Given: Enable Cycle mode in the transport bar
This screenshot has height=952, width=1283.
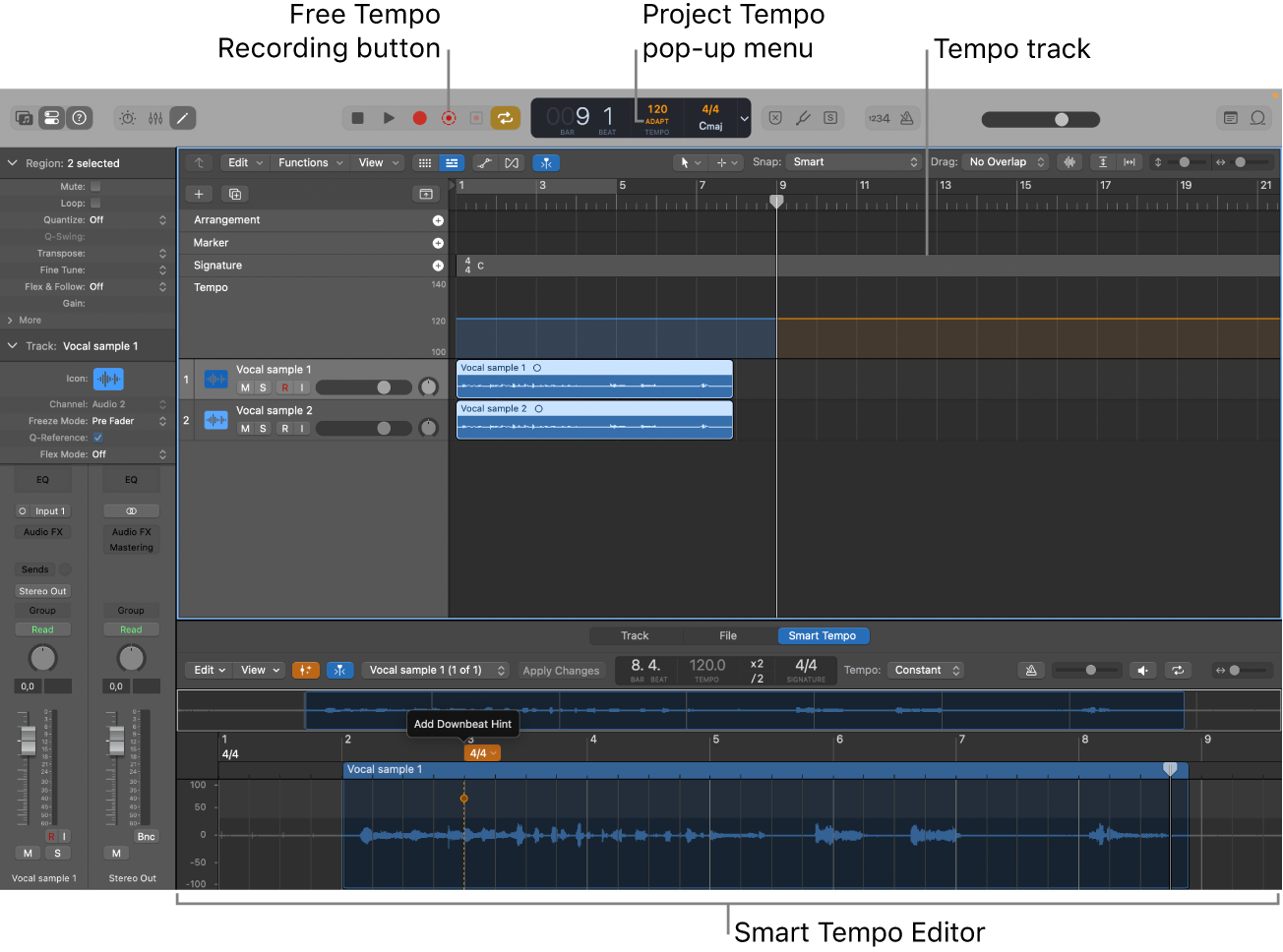Looking at the screenshot, I should [506, 117].
